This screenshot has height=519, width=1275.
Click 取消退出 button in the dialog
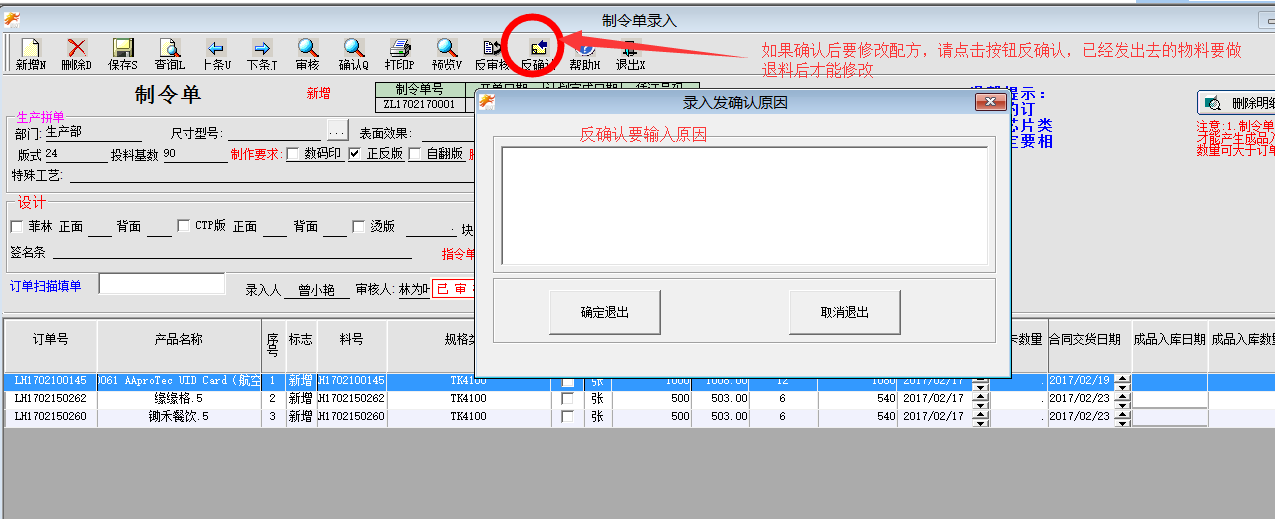(x=845, y=312)
